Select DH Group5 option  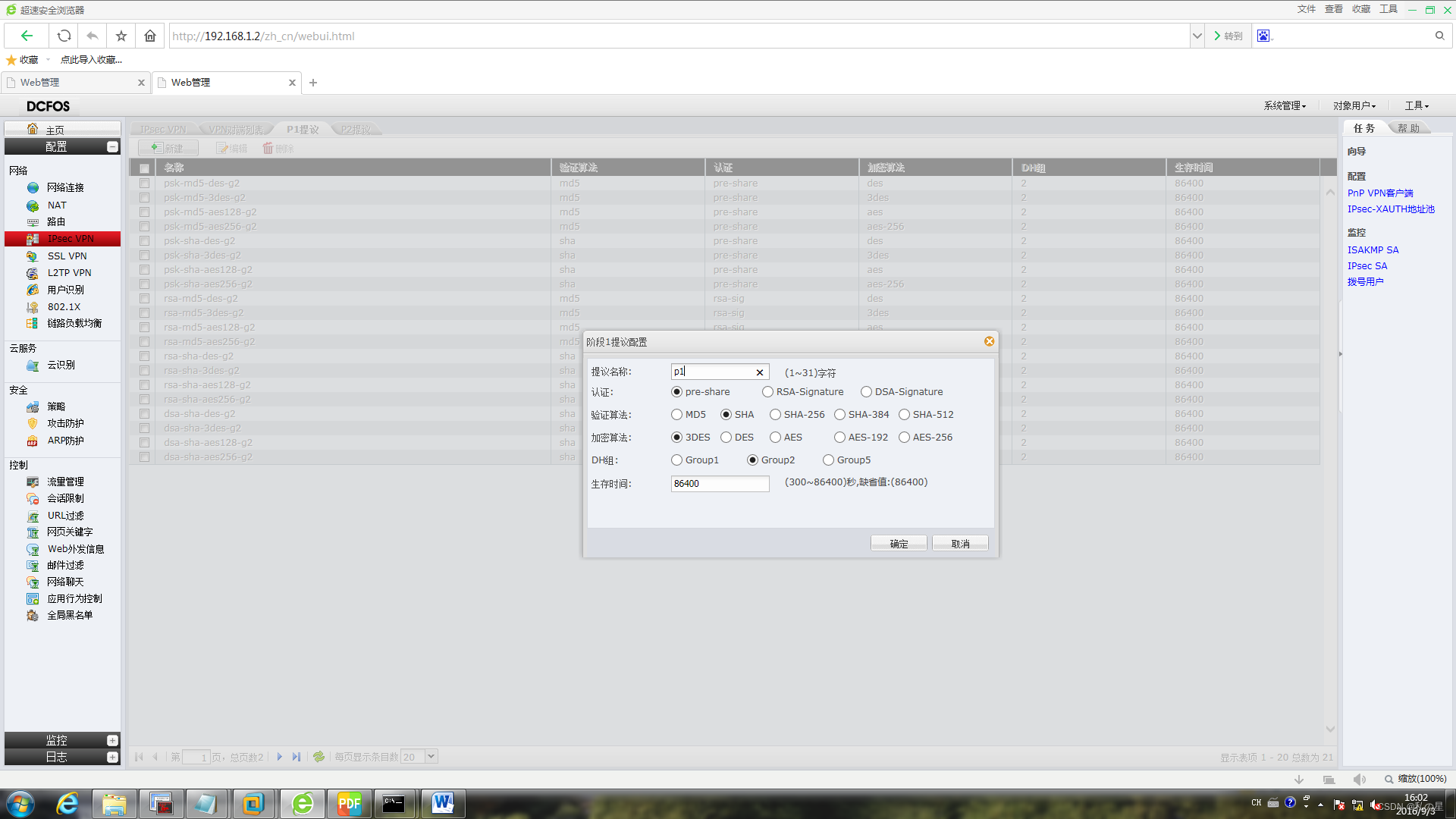828,460
